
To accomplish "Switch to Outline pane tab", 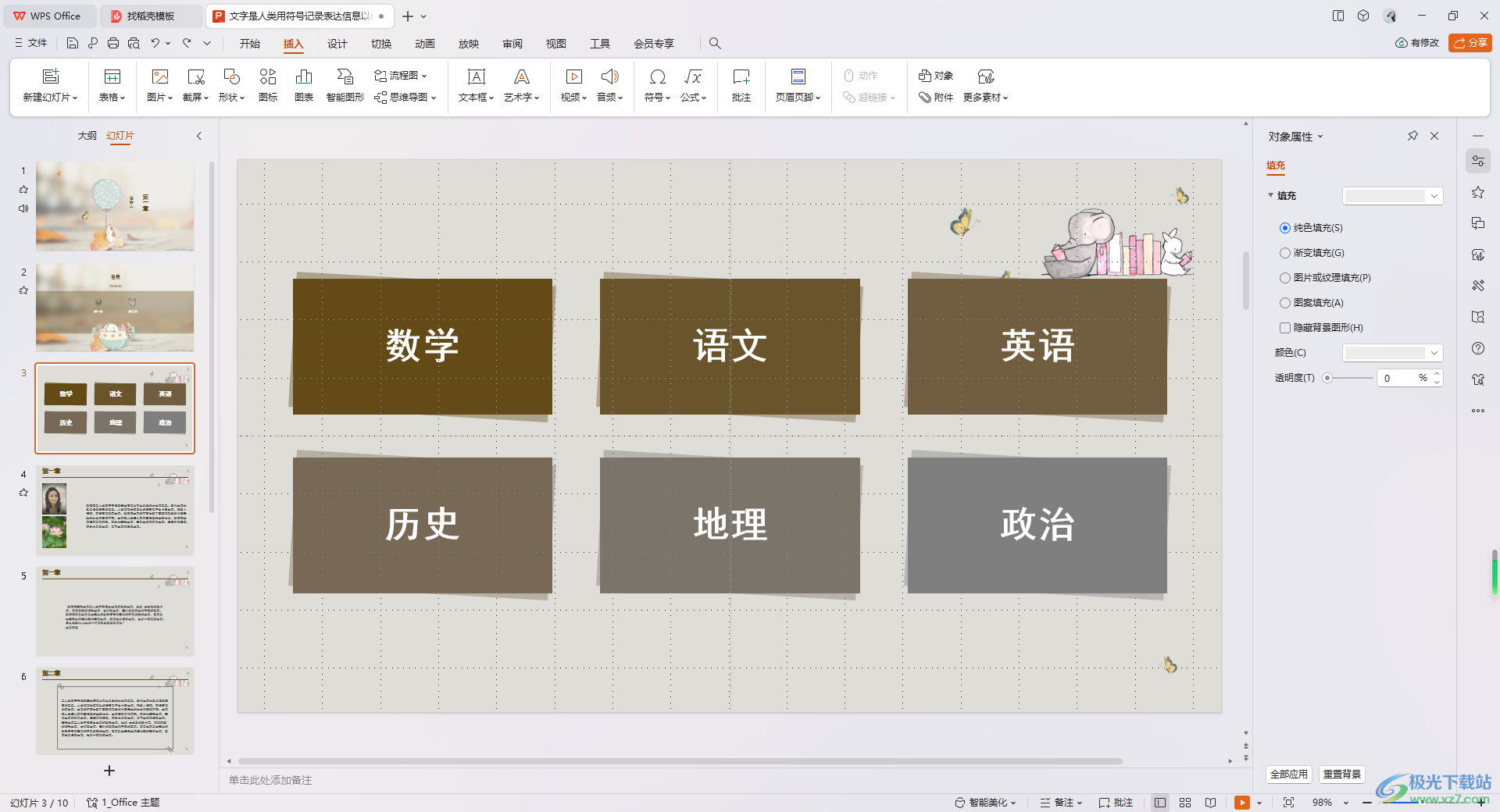I will click(87, 136).
